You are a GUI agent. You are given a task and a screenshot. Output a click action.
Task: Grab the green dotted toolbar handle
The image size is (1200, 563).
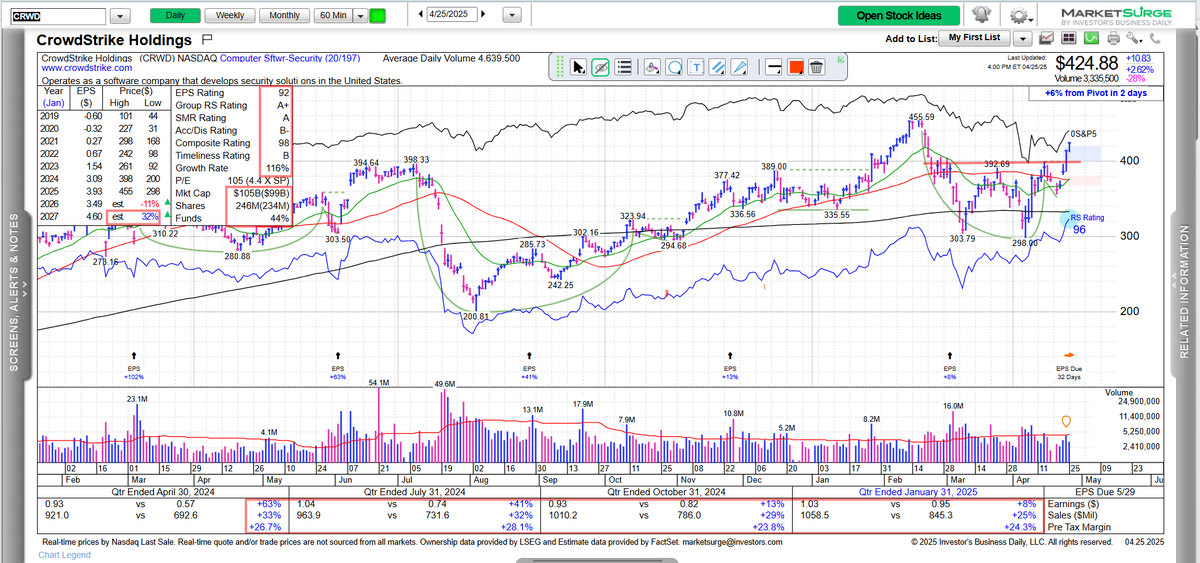coord(560,66)
